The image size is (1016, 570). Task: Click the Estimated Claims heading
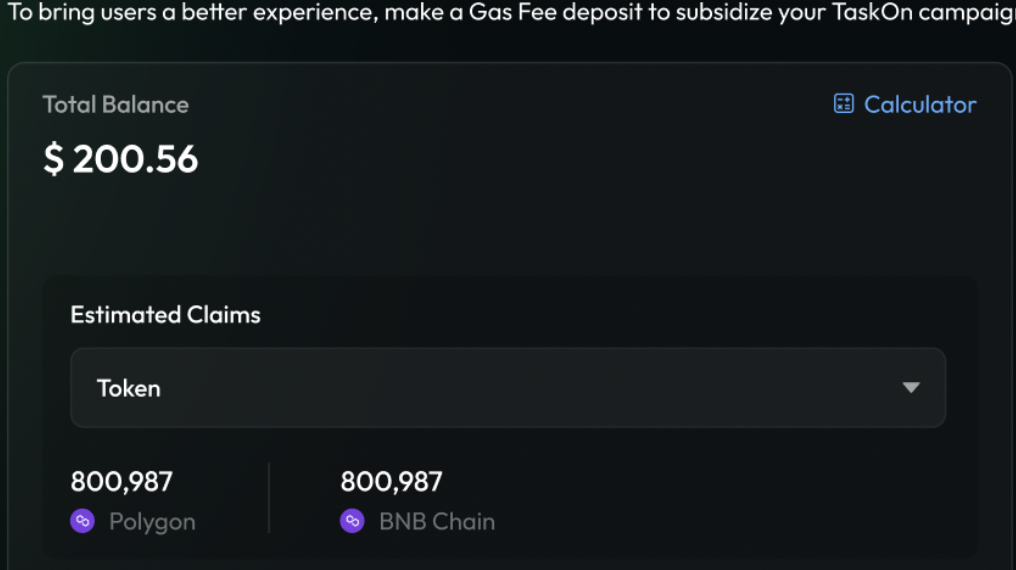click(165, 315)
